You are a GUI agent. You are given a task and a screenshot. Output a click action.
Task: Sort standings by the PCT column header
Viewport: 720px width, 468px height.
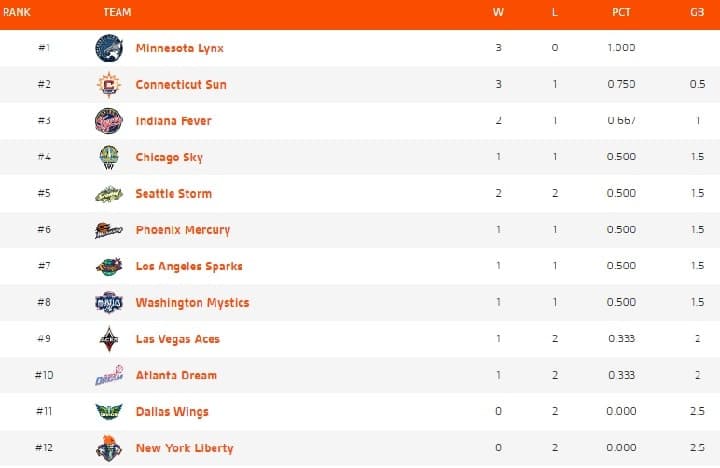621,12
